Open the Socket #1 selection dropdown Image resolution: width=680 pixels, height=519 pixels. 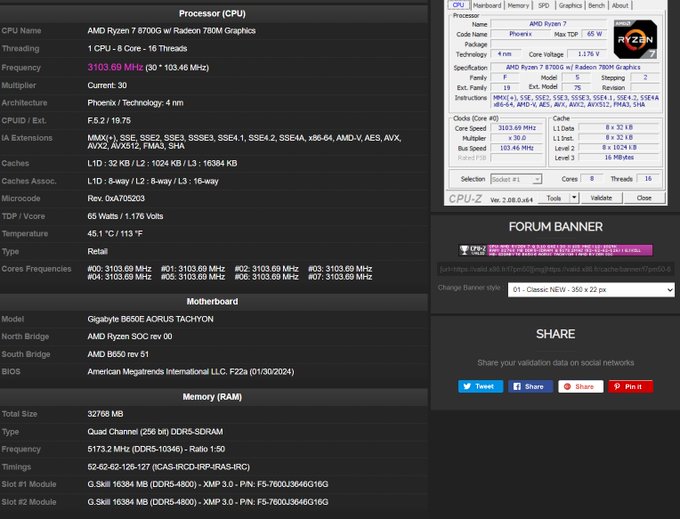516,179
